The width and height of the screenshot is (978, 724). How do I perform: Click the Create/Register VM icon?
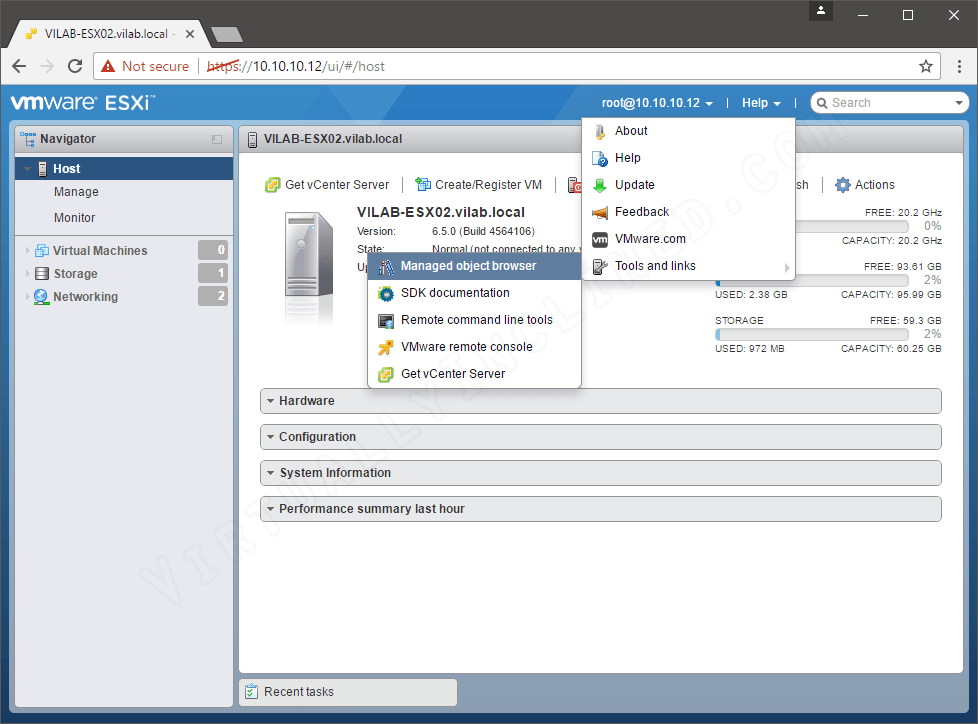tap(424, 184)
